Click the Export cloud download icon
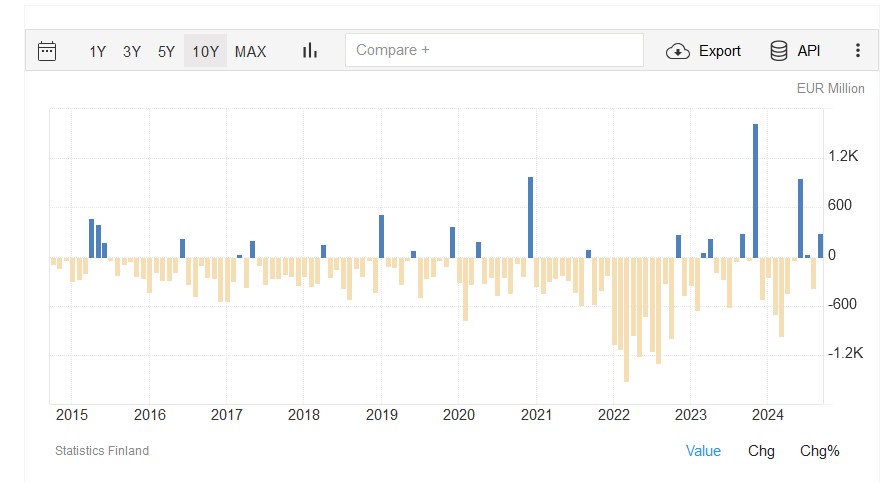 pyautogui.click(x=678, y=51)
